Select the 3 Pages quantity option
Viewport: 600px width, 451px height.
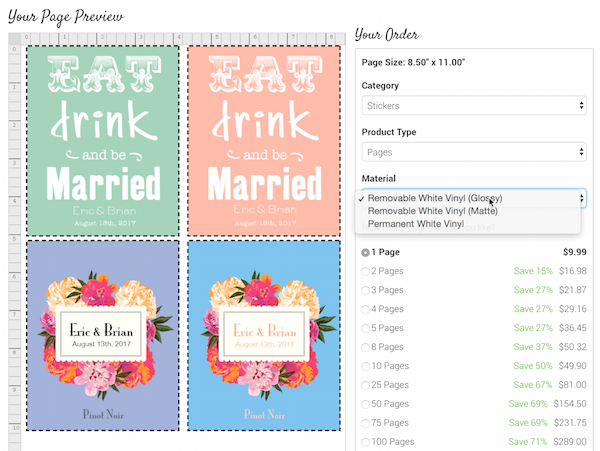pyautogui.click(x=366, y=290)
